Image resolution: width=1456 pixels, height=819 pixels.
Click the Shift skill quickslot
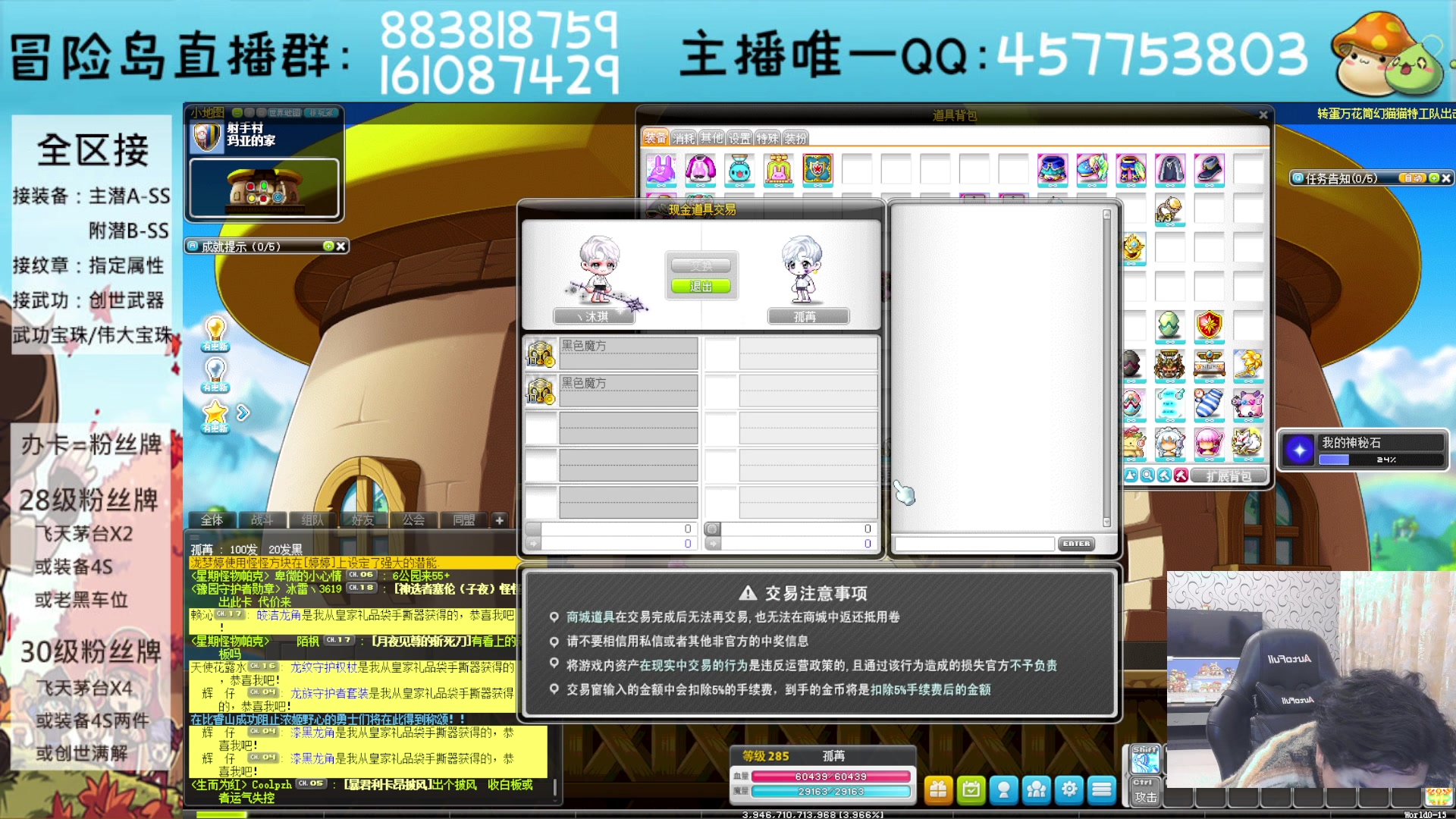click(1145, 760)
